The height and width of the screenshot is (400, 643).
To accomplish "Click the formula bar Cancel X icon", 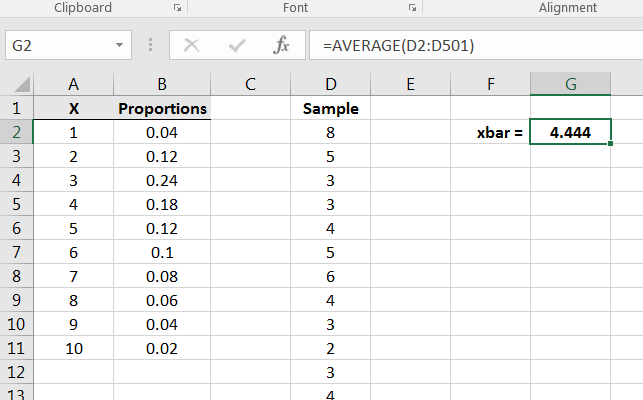I will tap(192, 46).
